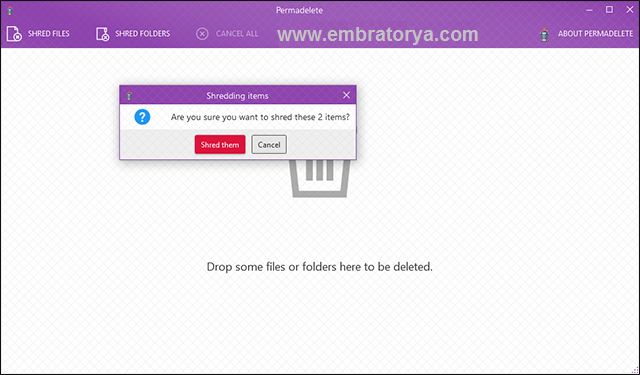Click the 'Are you sure you want to shred' message
Image resolution: width=640 pixels, height=375 pixels.
tap(260, 117)
